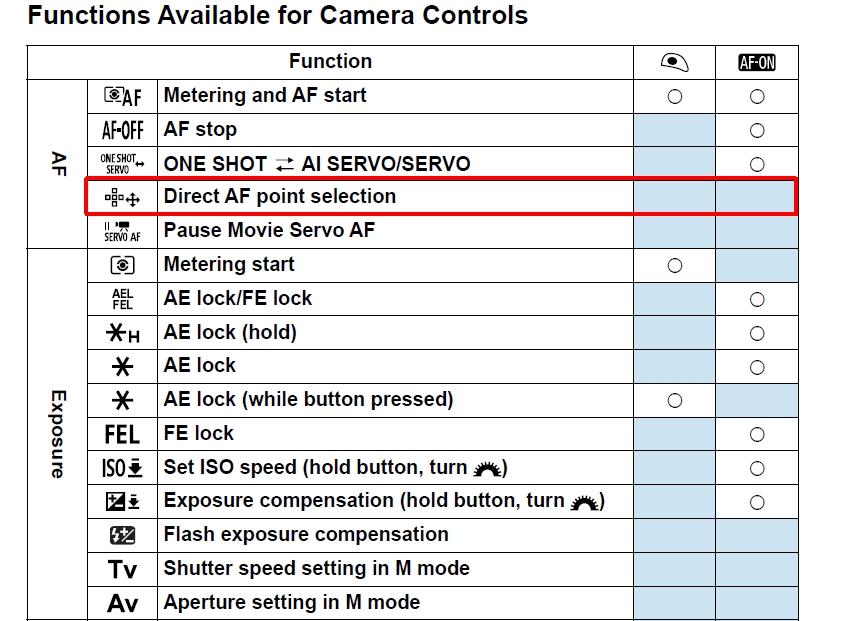Click the Direct AF point selection icon
The height and width of the screenshot is (621, 842).
[x=122, y=198]
